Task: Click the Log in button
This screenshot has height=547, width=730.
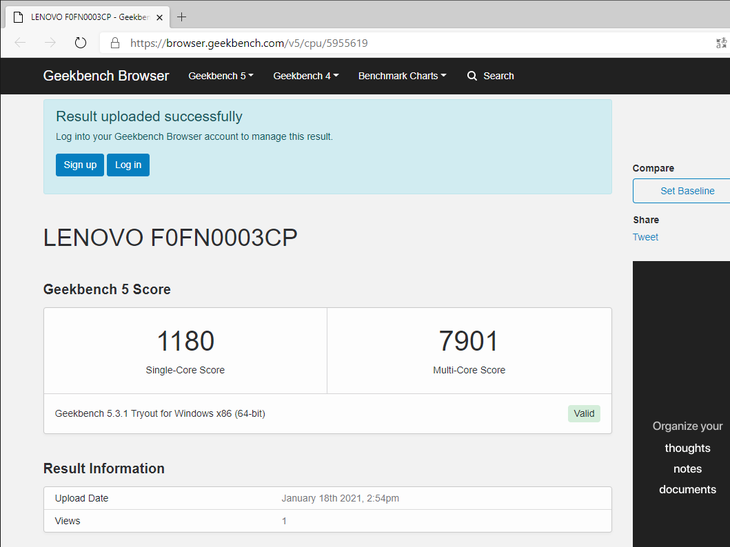Action: [128, 165]
